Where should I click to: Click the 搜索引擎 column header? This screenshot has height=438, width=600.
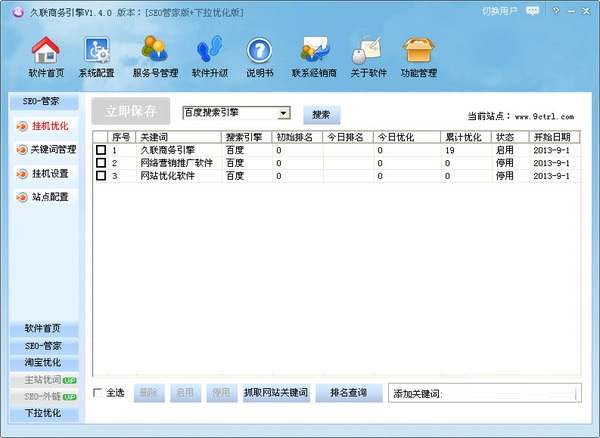[246, 137]
